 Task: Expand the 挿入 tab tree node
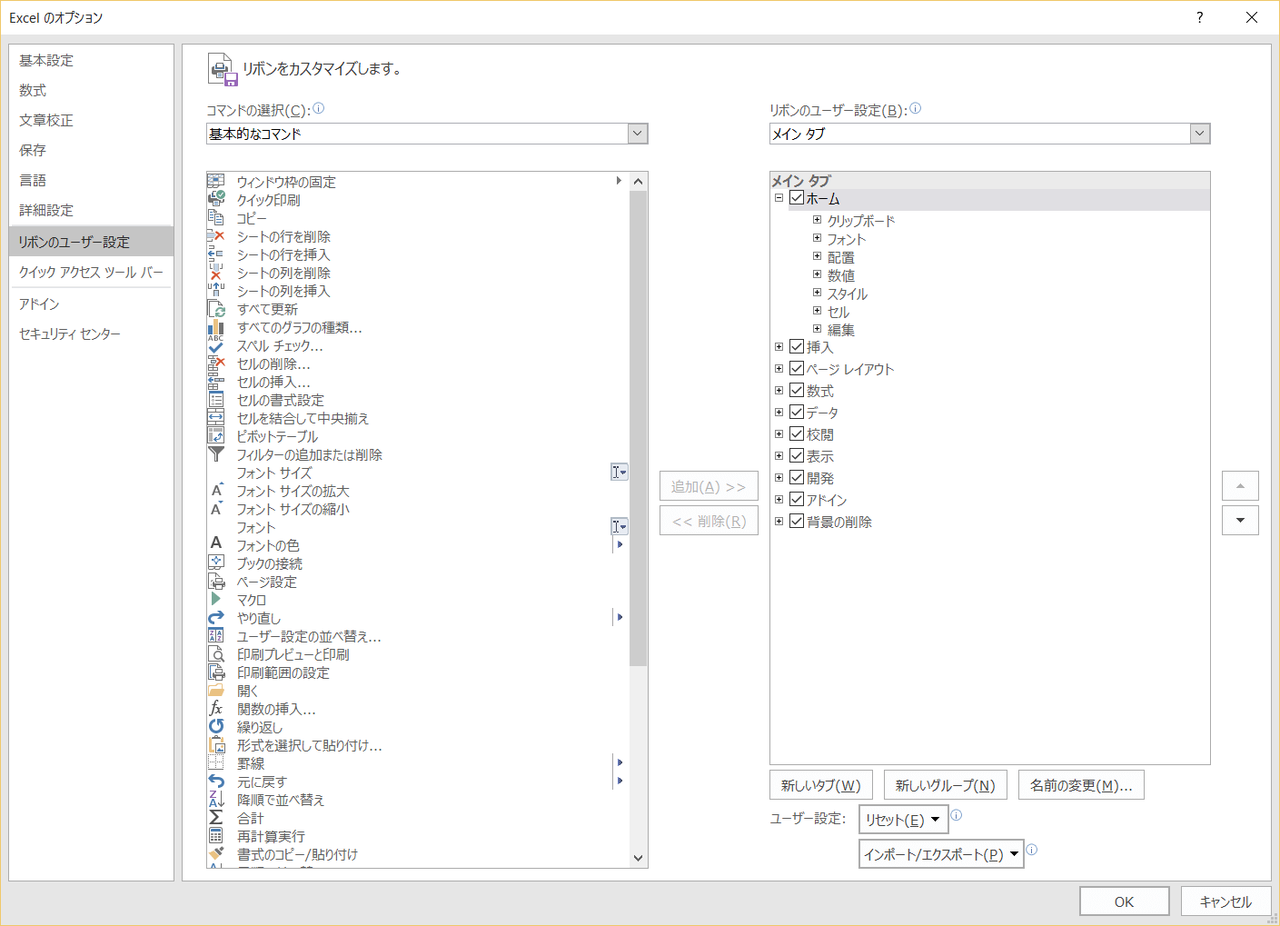[779, 347]
